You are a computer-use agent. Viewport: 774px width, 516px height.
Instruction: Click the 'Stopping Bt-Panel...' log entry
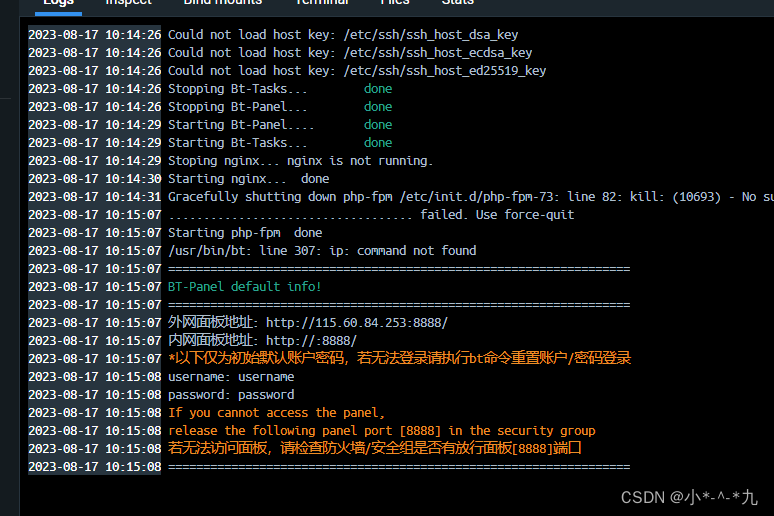[x=237, y=107]
